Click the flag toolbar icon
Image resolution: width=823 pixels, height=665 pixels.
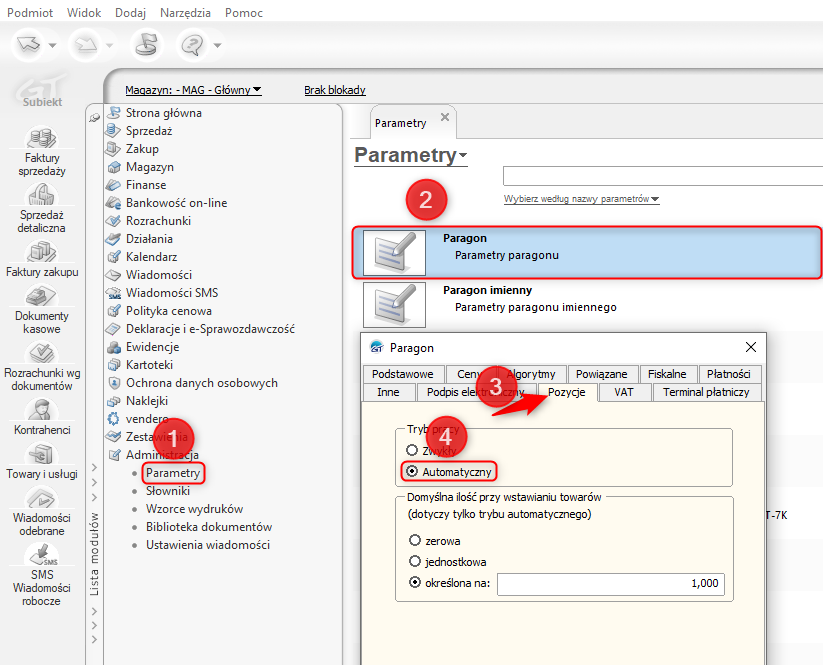pyautogui.click(x=146, y=45)
